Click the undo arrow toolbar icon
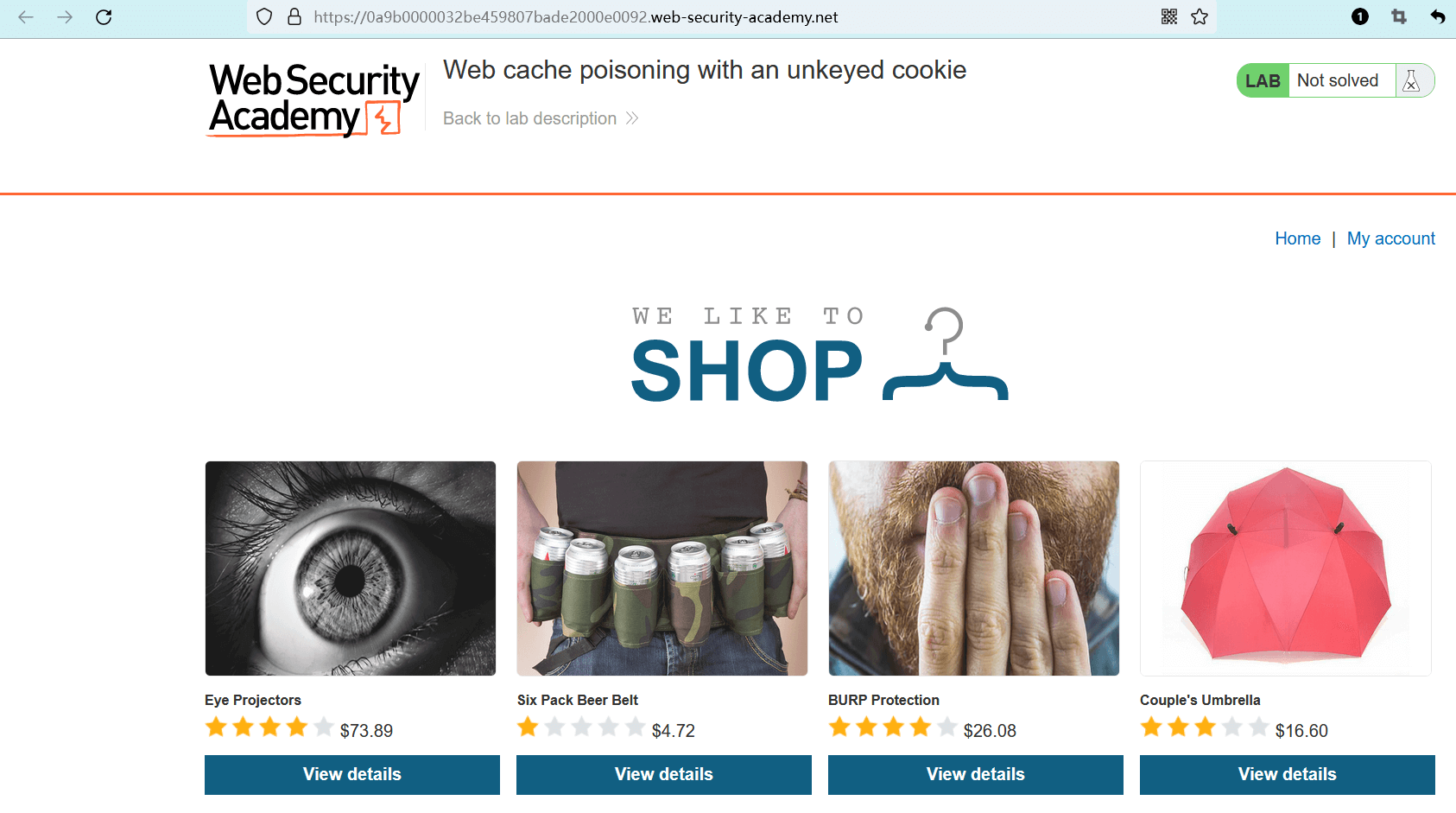1456x813 pixels. tap(1438, 17)
